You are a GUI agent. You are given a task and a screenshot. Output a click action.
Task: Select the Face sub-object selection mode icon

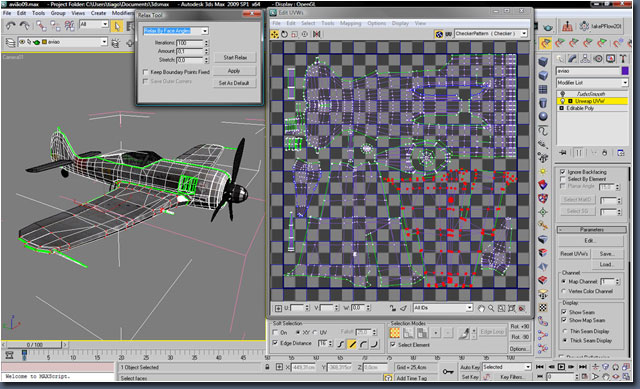point(422,333)
